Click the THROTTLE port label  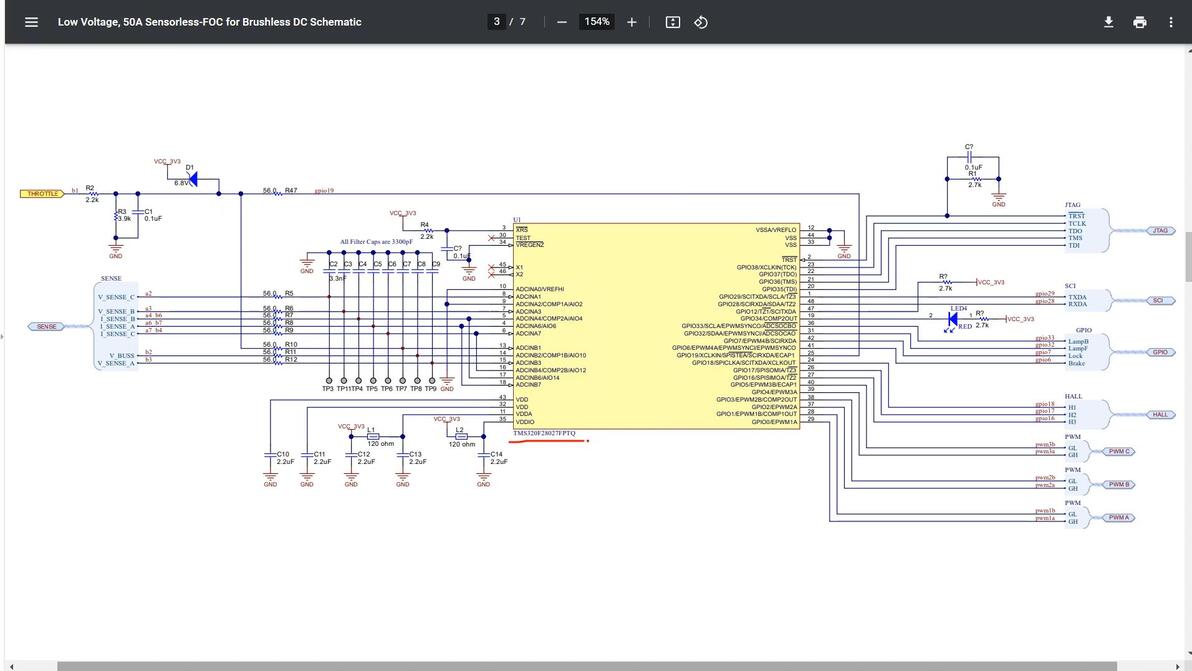coord(43,194)
